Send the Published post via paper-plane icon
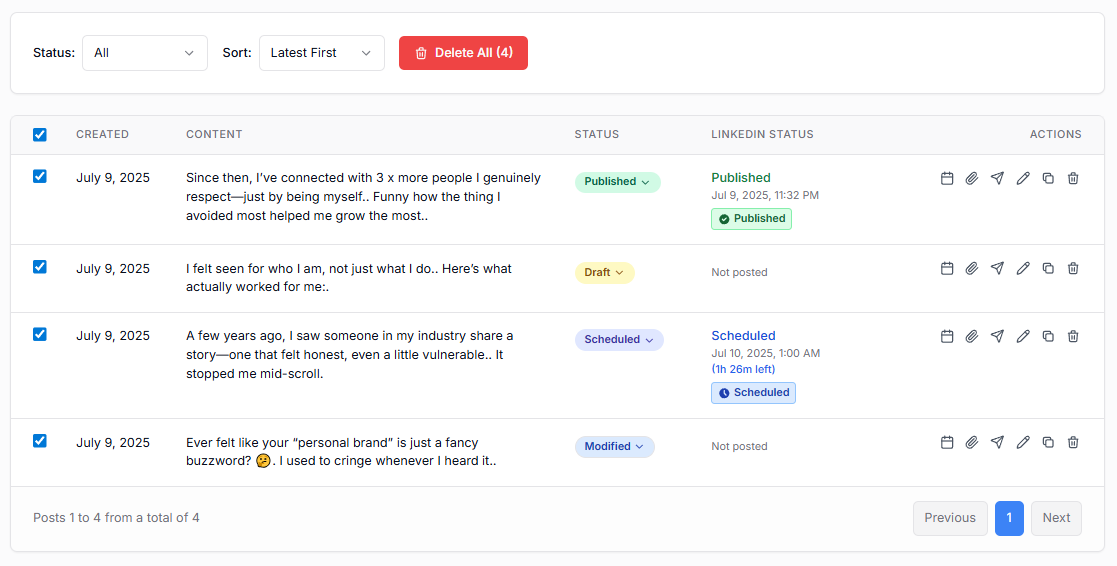This screenshot has width=1117, height=566. (x=997, y=178)
